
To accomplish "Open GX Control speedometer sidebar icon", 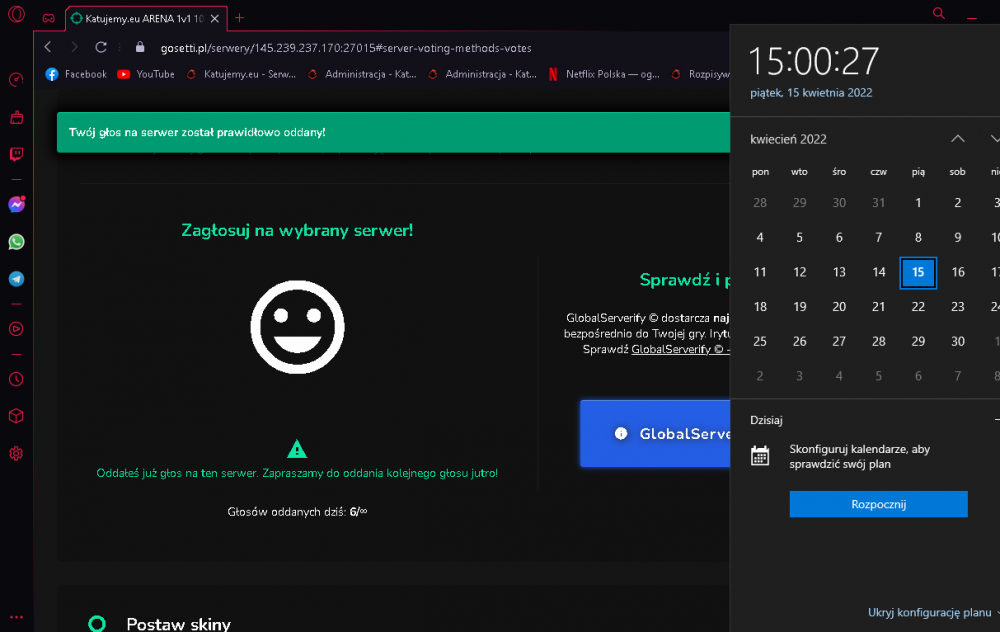I will [x=17, y=80].
